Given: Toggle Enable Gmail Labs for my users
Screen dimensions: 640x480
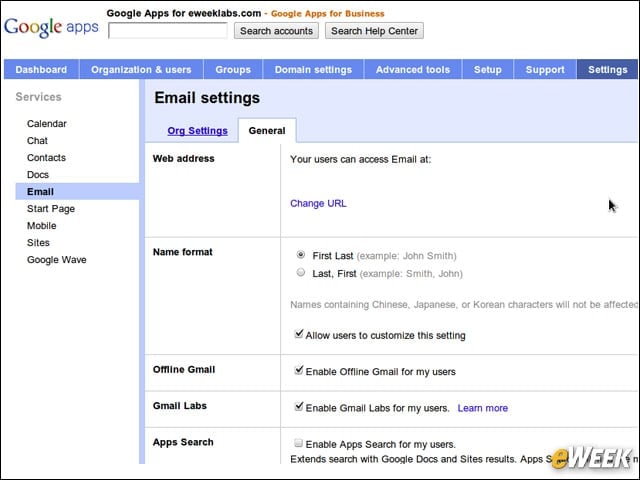Looking at the screenshot, I should pos(299,407).
